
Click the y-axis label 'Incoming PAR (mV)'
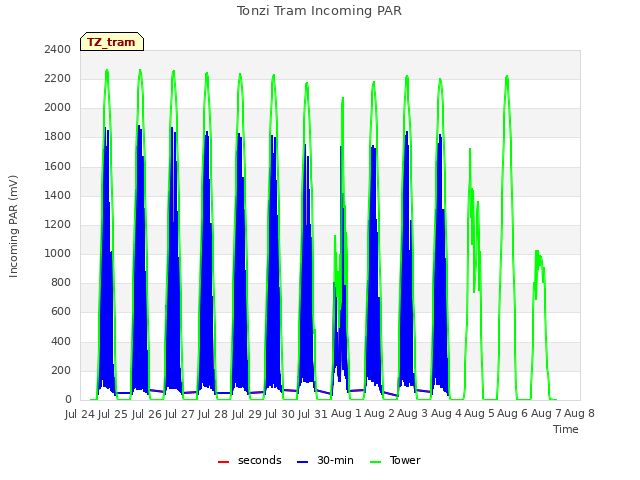coord(13,227)
